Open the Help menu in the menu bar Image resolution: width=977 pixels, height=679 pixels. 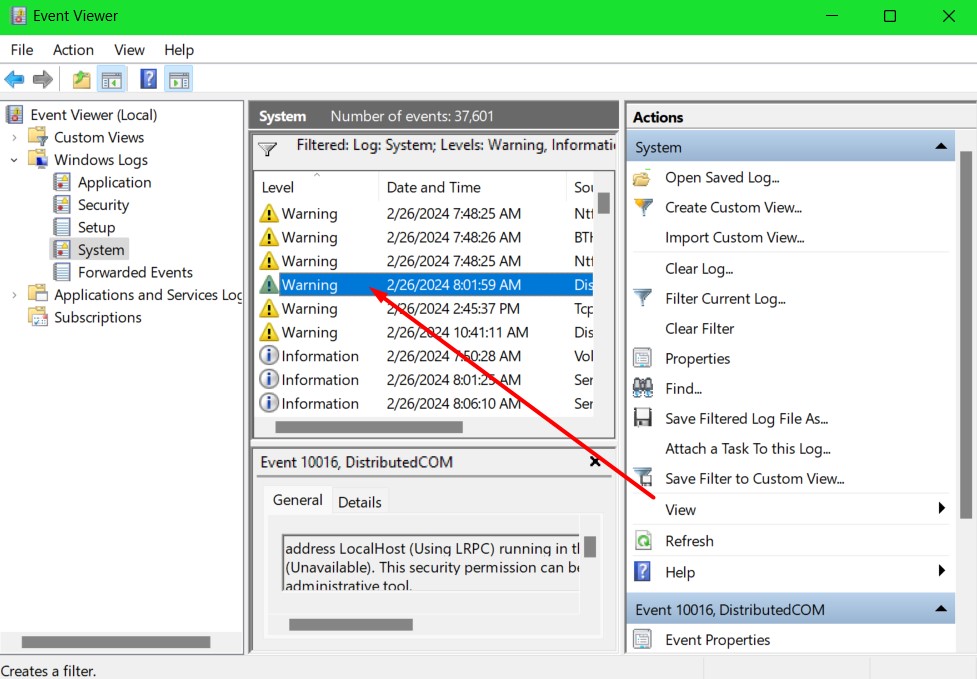coord(179,50)
